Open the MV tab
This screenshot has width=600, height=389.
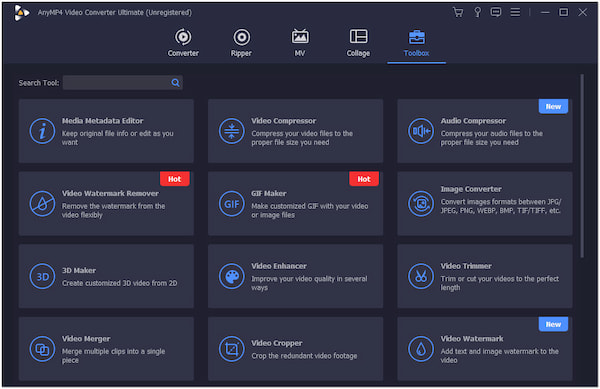pyautogui.click(x=300, y=43)
